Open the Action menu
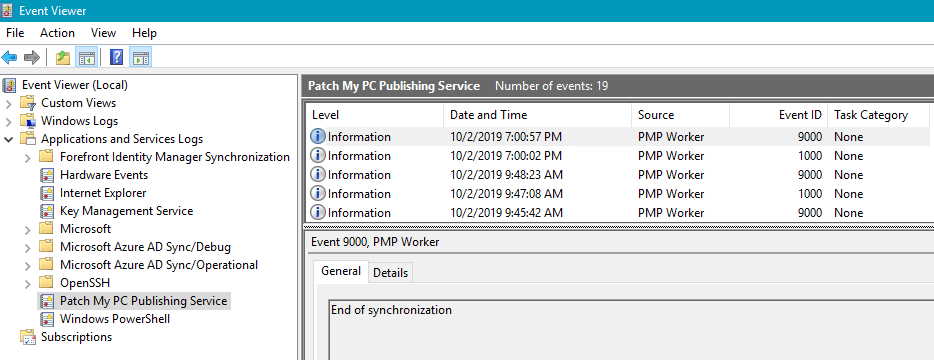Screen dimensions: 934x360 tap(57, 33)
